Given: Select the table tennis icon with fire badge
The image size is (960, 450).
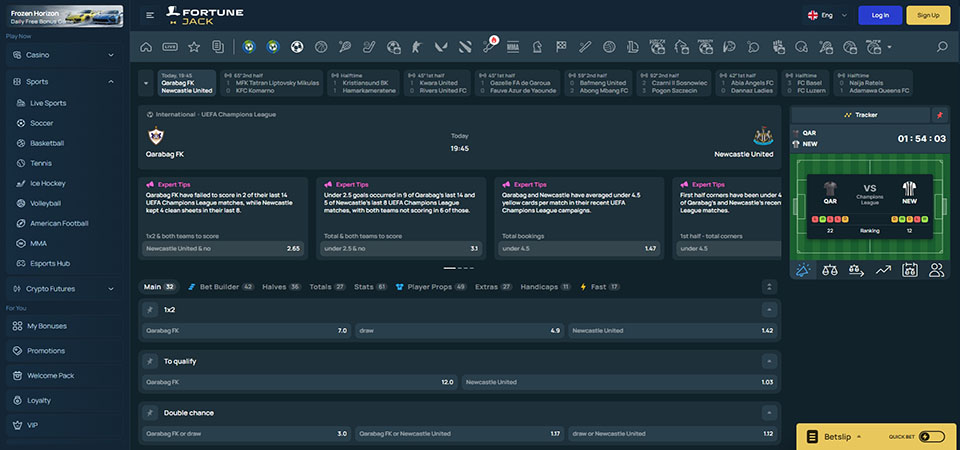Looking at the screenshot, I should coord(490,45).
